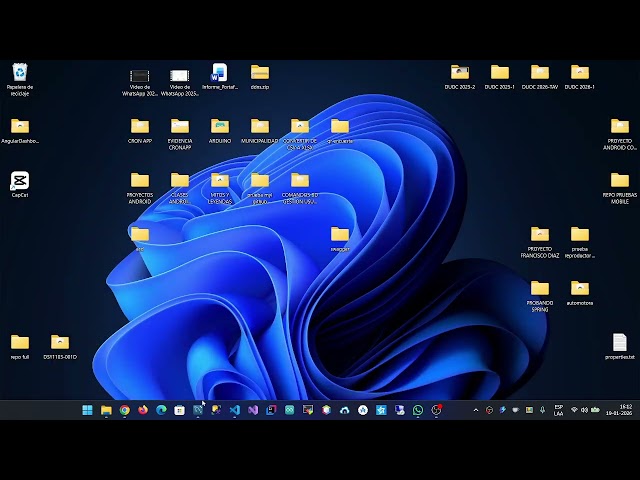The width and height of the screenshot is (640, 480).
Task: Click the ESP LAA language indicator
Action: (558, 410)
